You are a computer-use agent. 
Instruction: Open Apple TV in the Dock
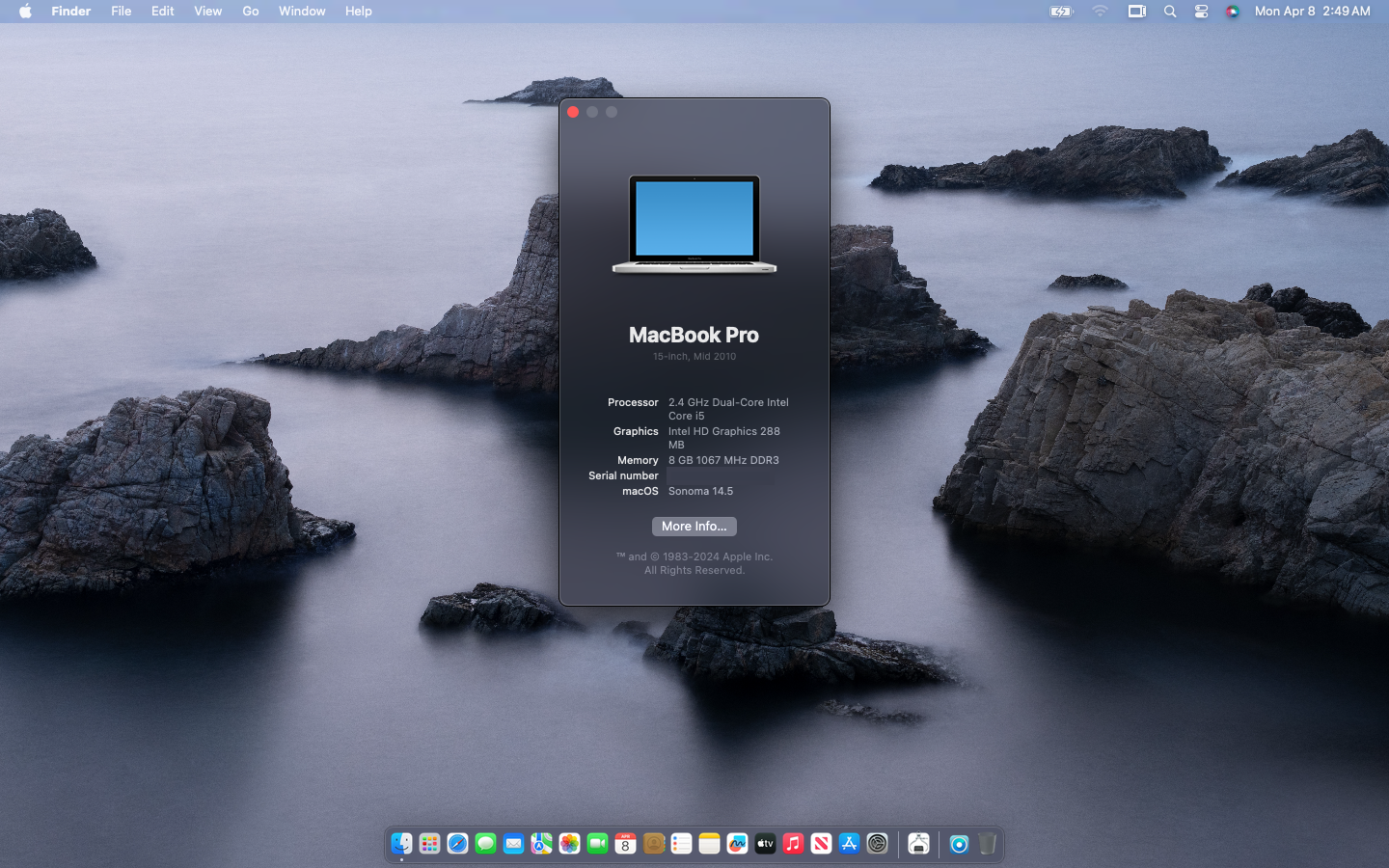[x=766, y=844]
